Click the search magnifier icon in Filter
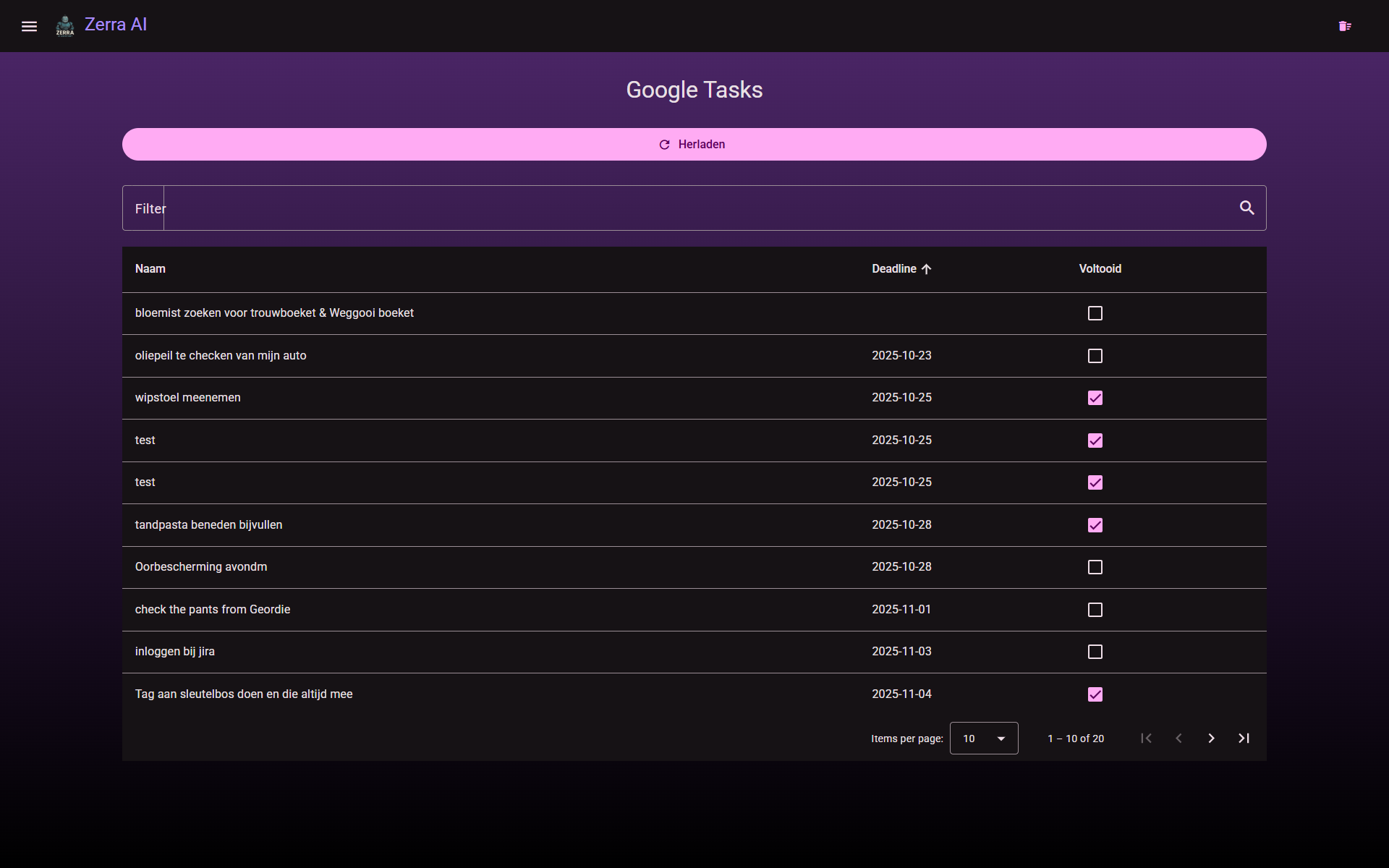This screenshot has height=868, width=1389. point(1246,208)
